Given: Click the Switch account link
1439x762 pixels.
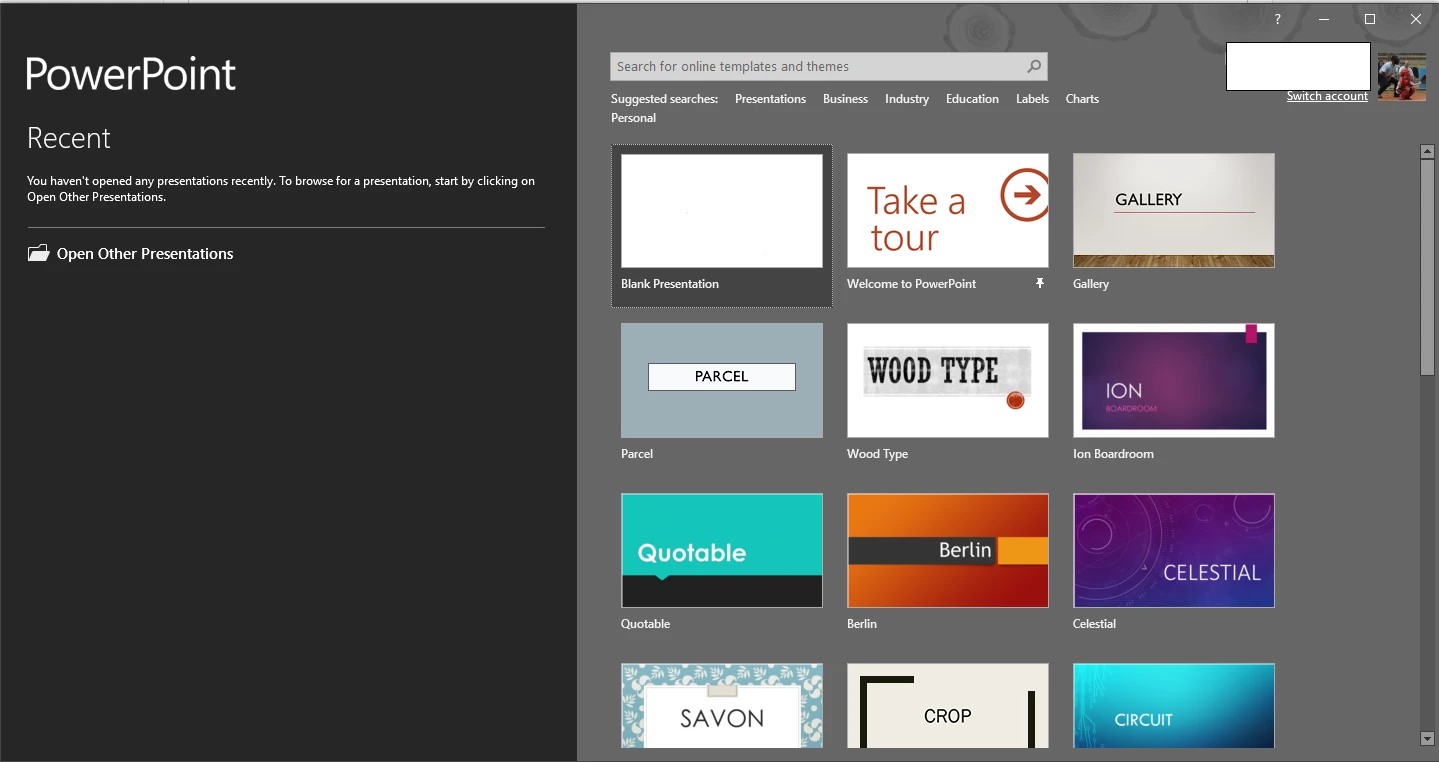Looking at the screenshot, I should tap(1327, 96).
